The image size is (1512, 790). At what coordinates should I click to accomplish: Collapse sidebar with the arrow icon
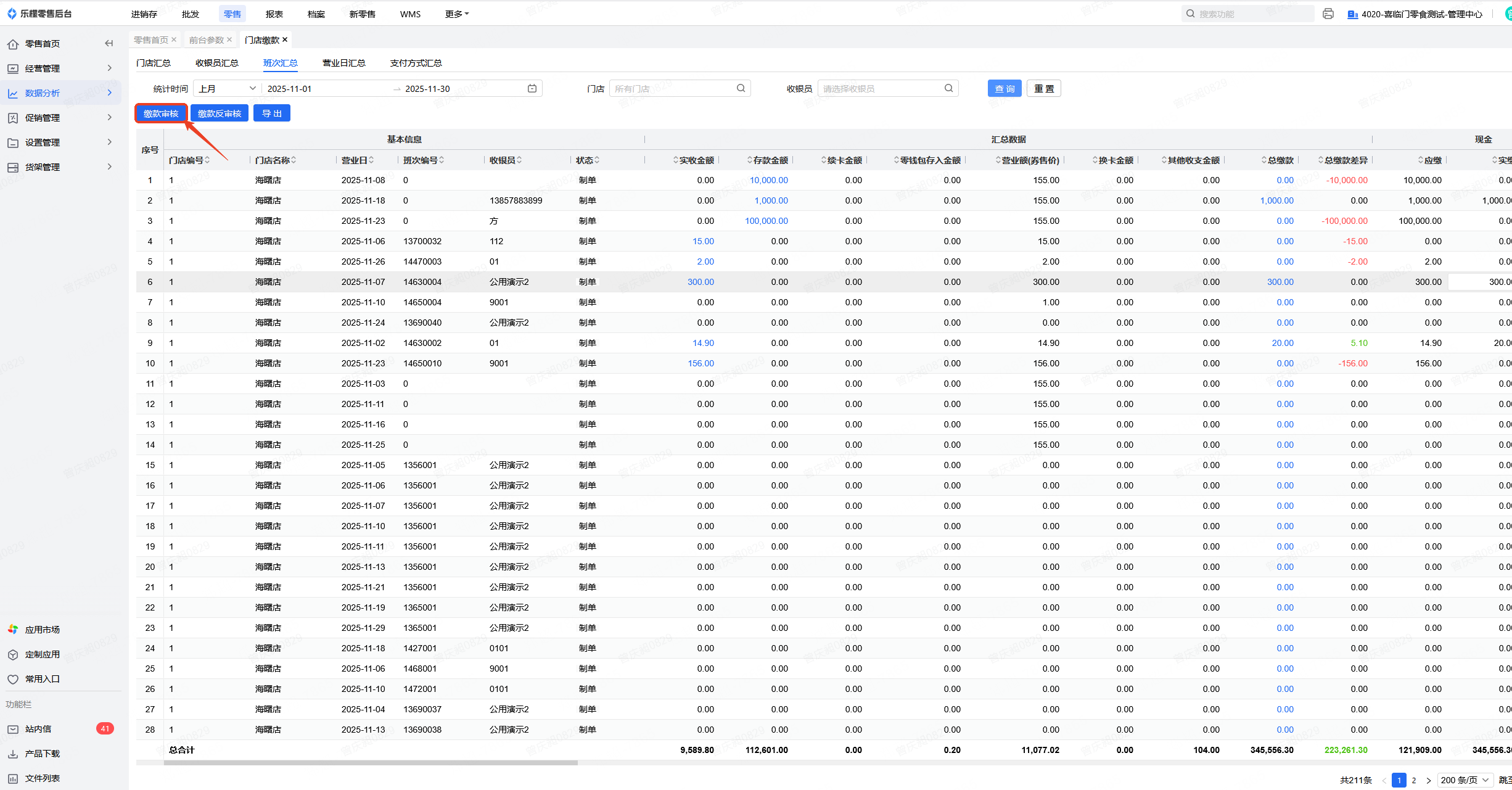109,43
